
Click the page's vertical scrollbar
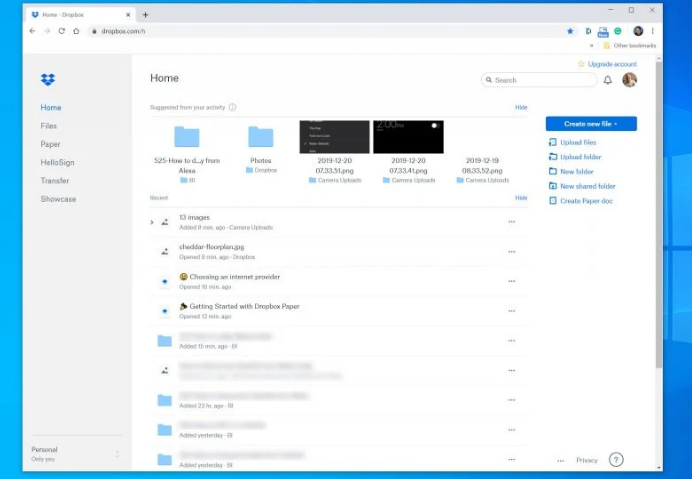coord(659,214)
